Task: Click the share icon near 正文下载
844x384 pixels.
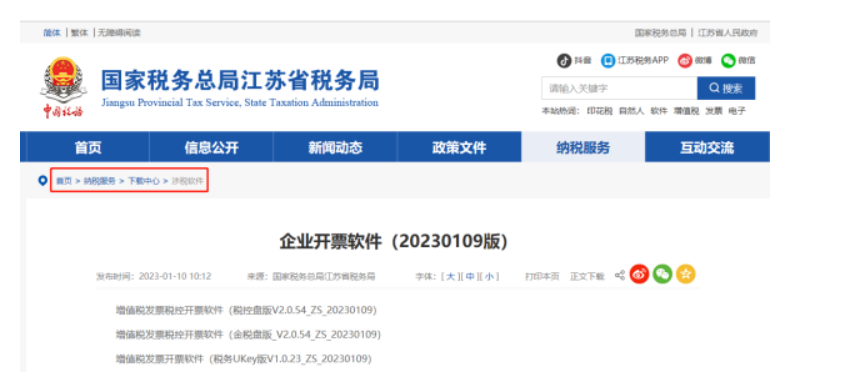Action: click(x=620, y=275)
